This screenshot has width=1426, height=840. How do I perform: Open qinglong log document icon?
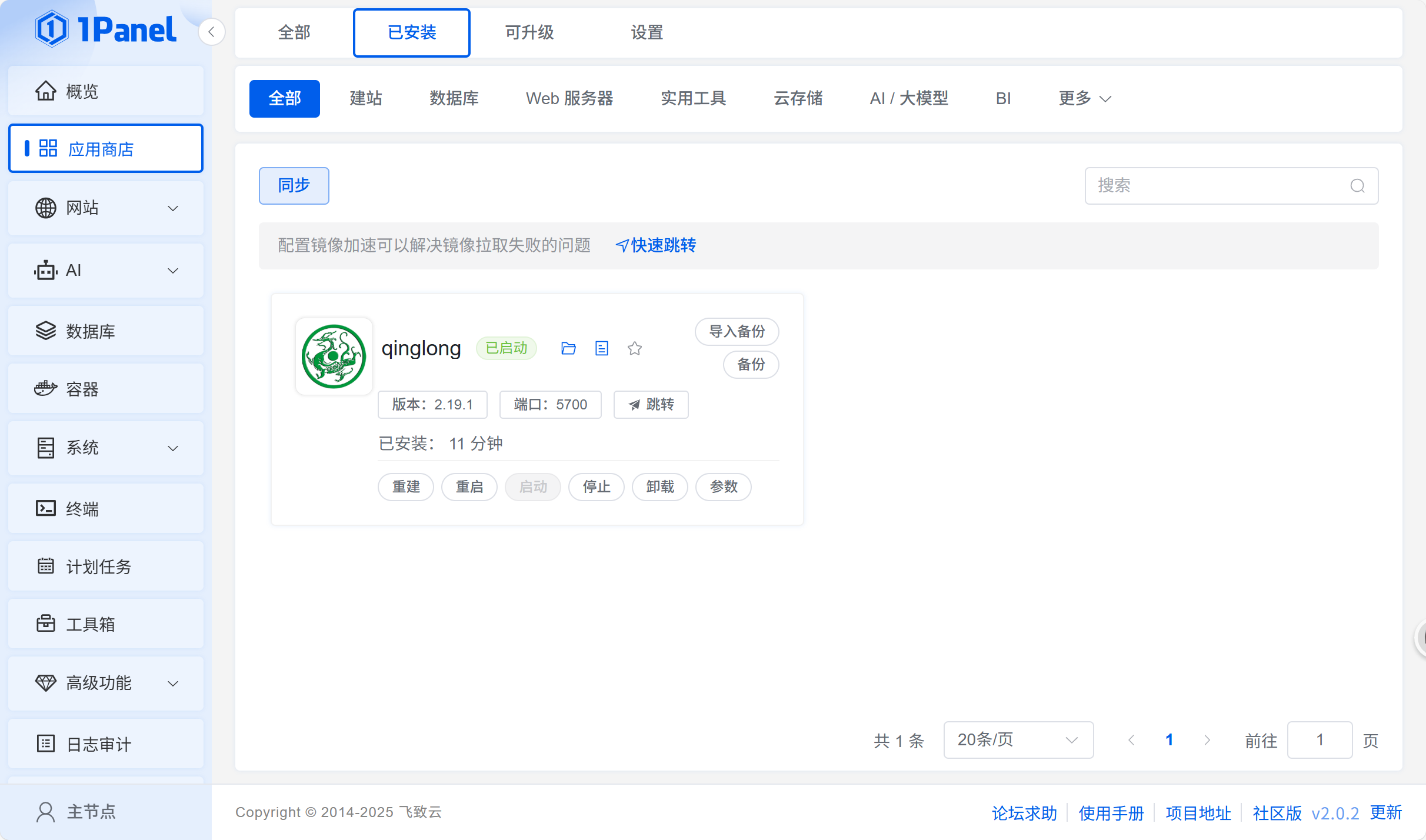[601, 348]
